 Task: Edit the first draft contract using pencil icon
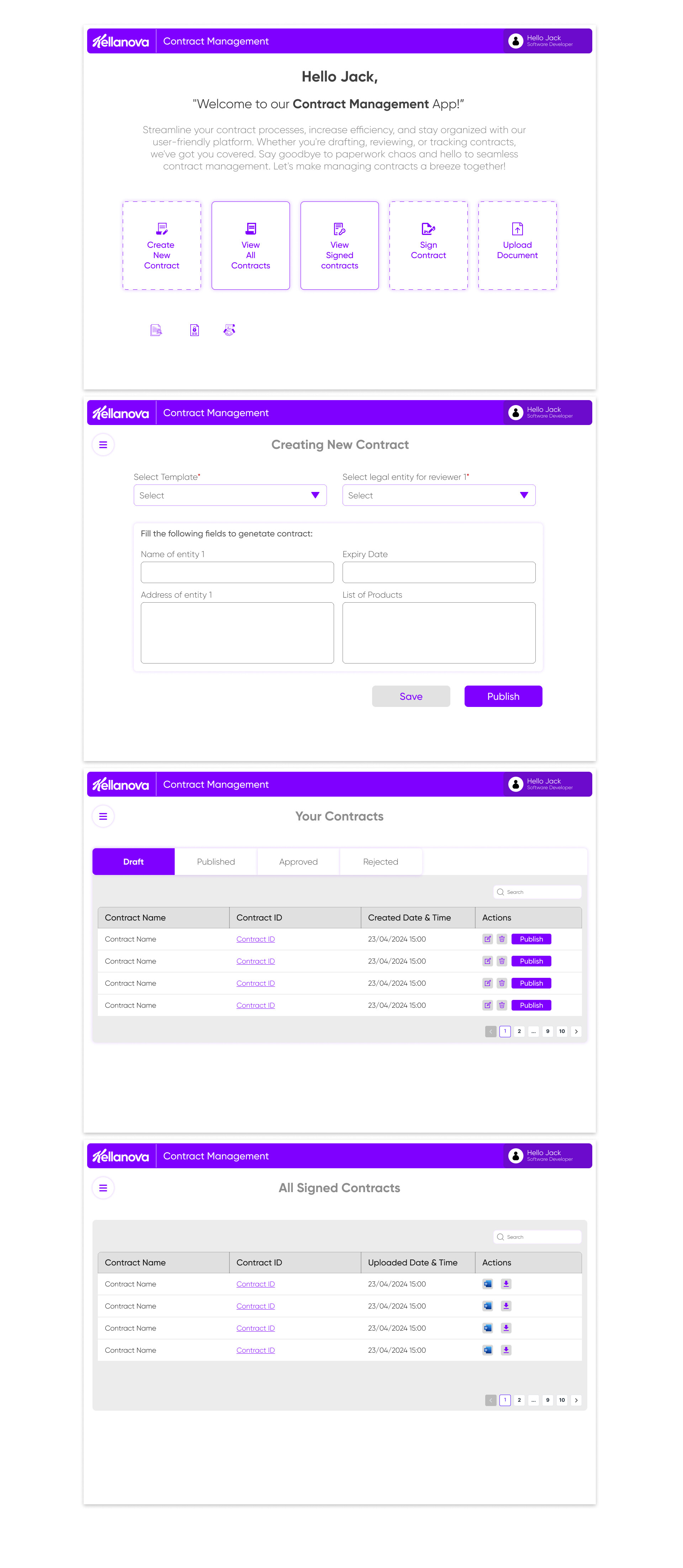coord(487,939)
